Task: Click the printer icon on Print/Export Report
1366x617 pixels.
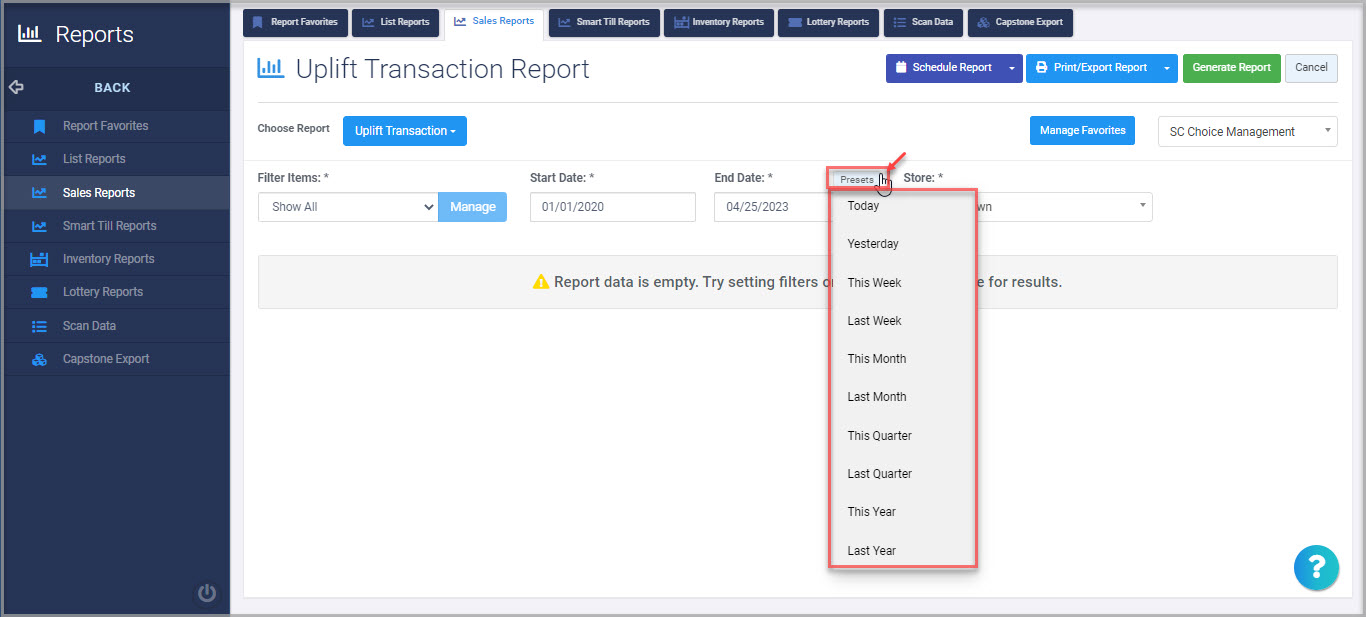Action: pyautogui.click(x=1043, y=68)
